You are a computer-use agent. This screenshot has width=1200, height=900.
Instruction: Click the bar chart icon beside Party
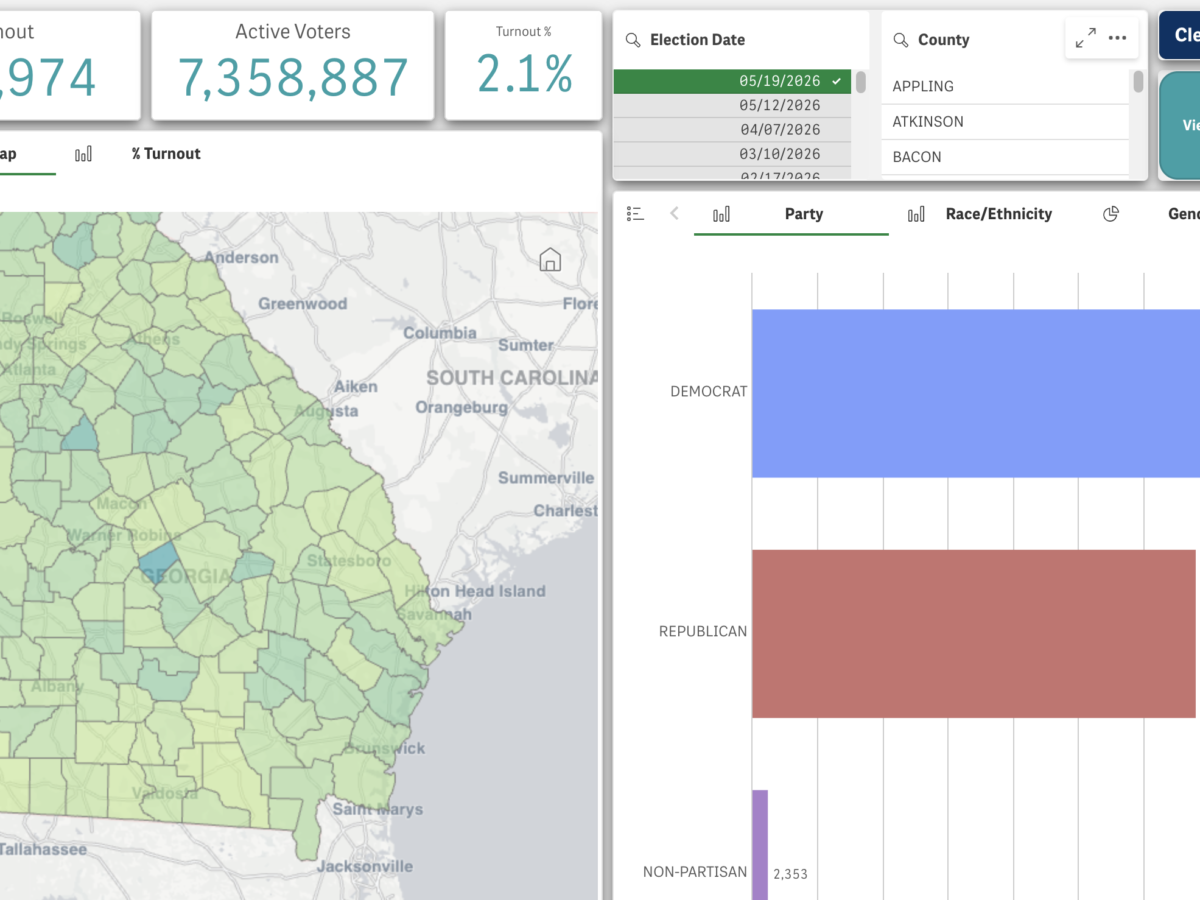721,214
